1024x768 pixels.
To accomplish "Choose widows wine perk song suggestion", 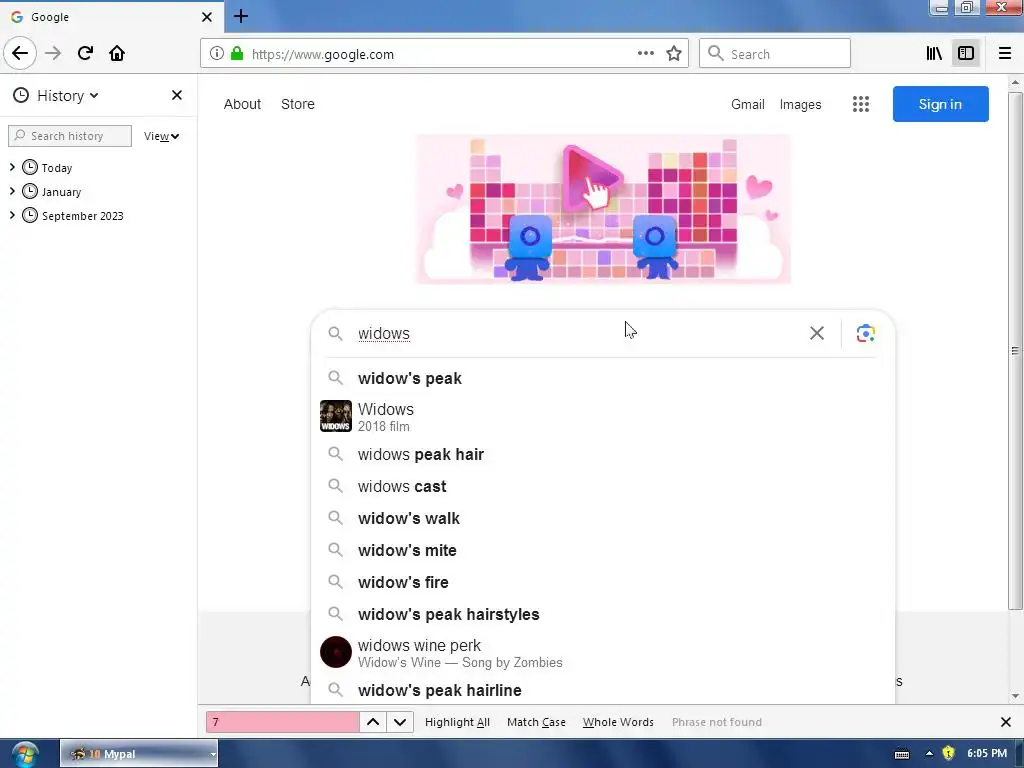I will (x=602, y=652).
